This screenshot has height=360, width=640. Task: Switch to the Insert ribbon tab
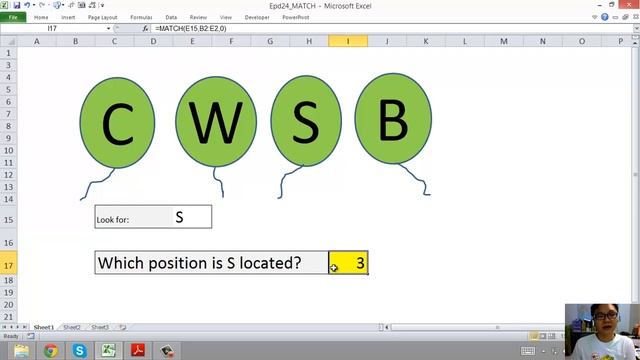click(x=68, y=18)
